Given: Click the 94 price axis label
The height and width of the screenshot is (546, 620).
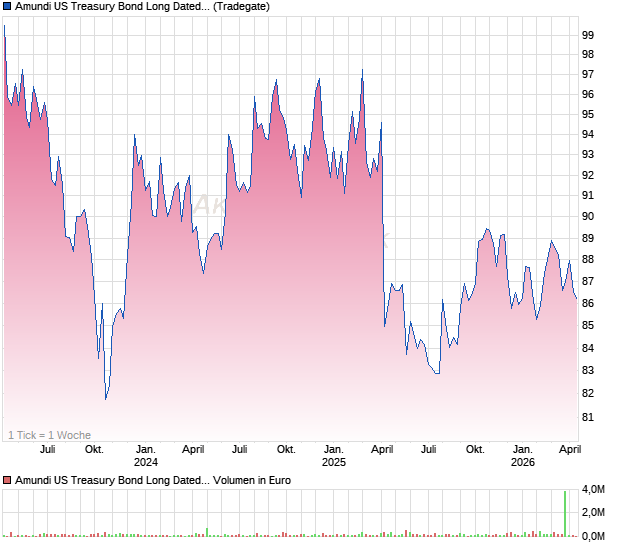Looking at the screenshot, I should [x=588, y=134].
